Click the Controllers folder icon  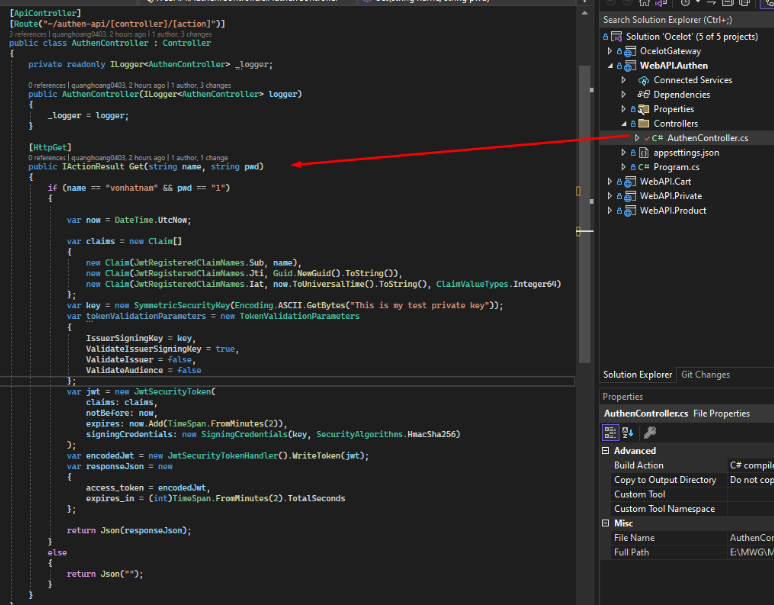pos(644,124)
